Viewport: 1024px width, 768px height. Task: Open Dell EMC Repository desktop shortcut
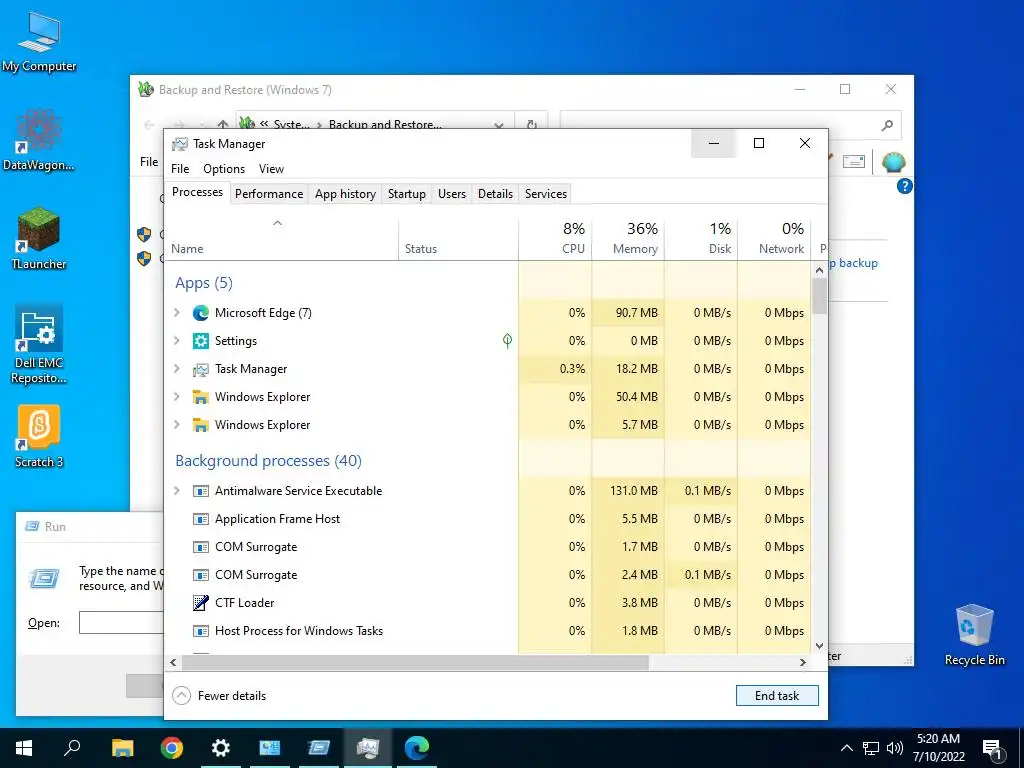[x=39, y=344]
